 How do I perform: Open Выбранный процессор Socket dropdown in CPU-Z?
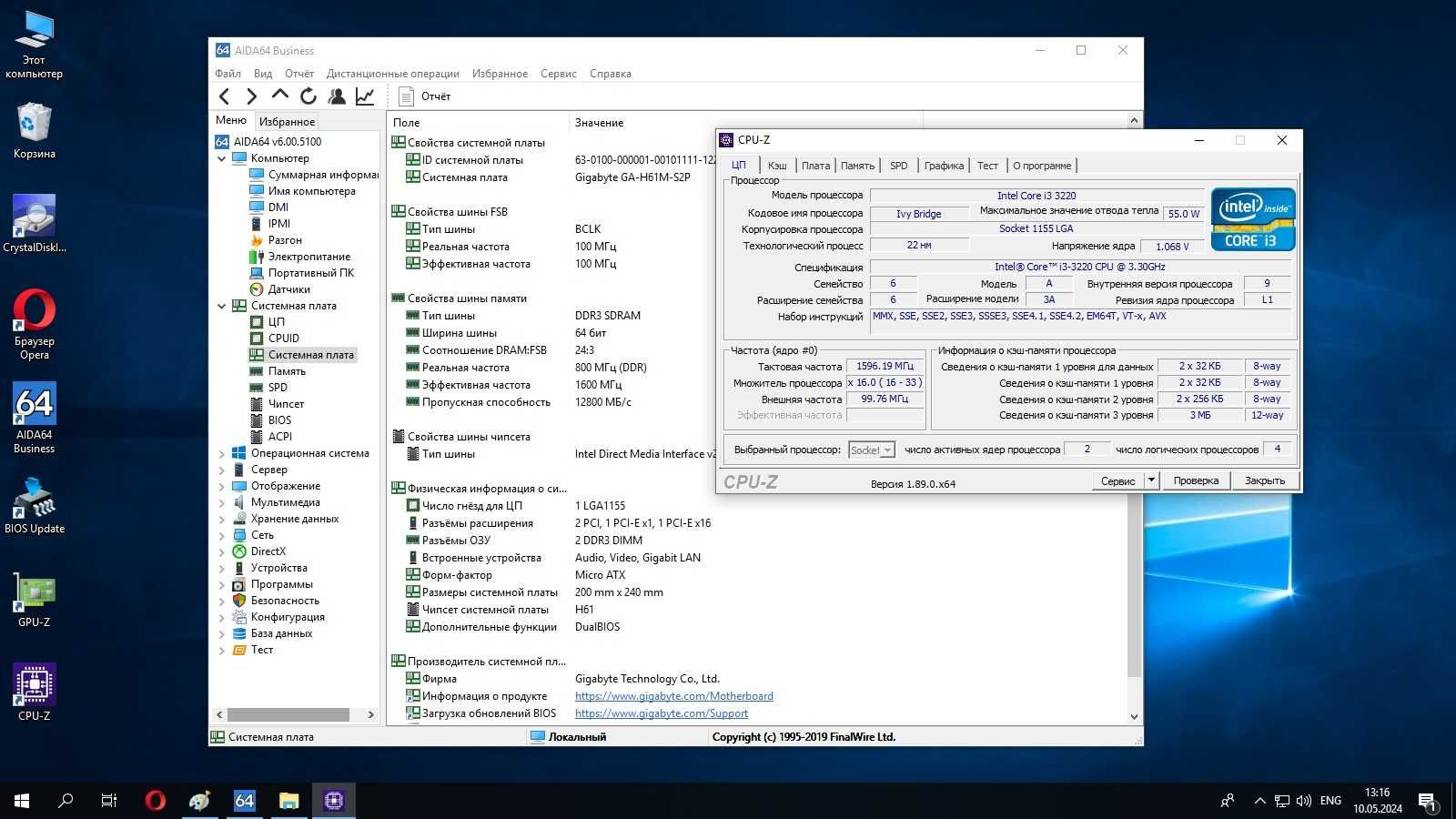[872, 450]
